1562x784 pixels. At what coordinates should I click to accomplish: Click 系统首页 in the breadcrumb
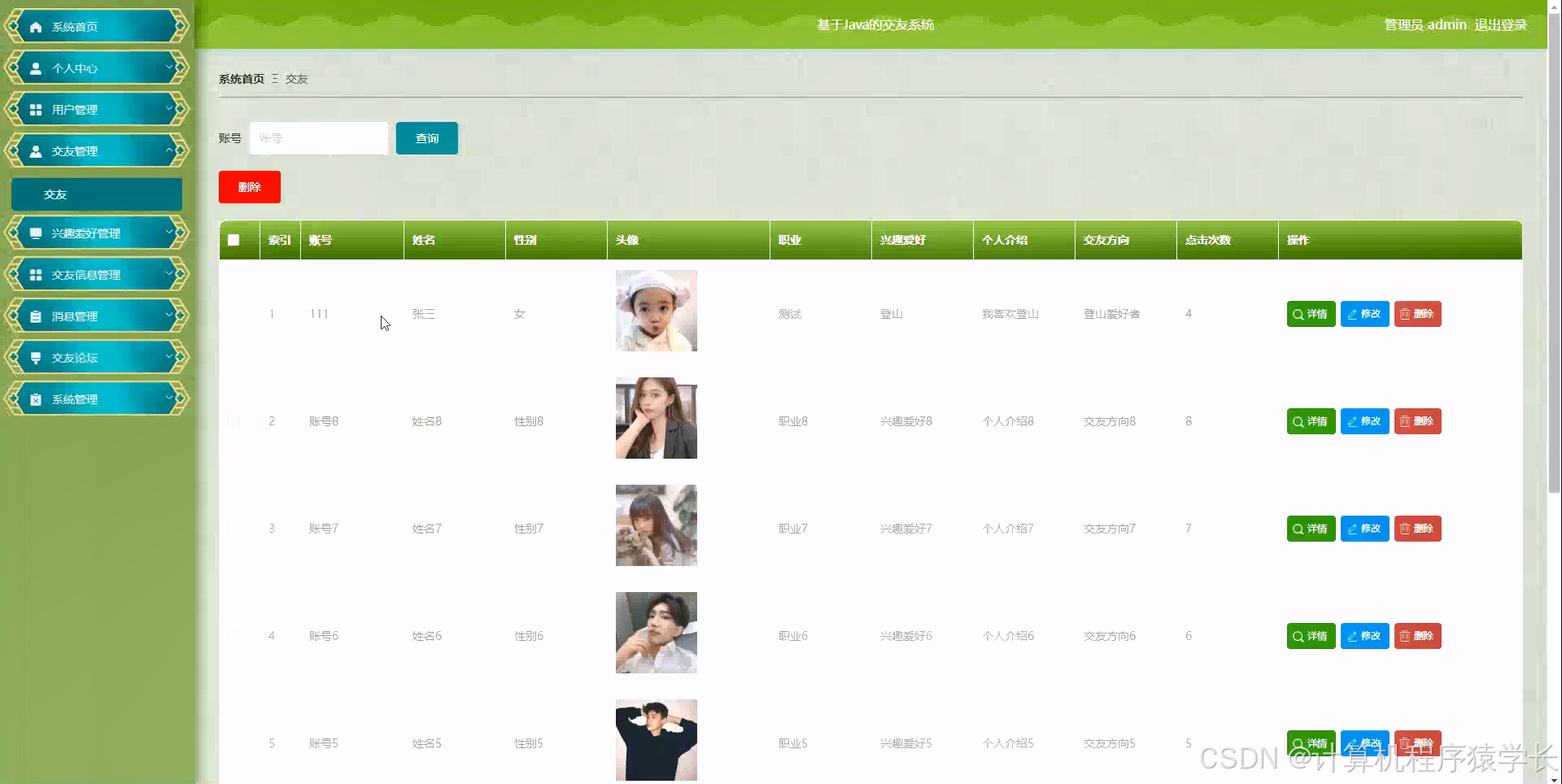pyautogui.click(x=242, y=79)
